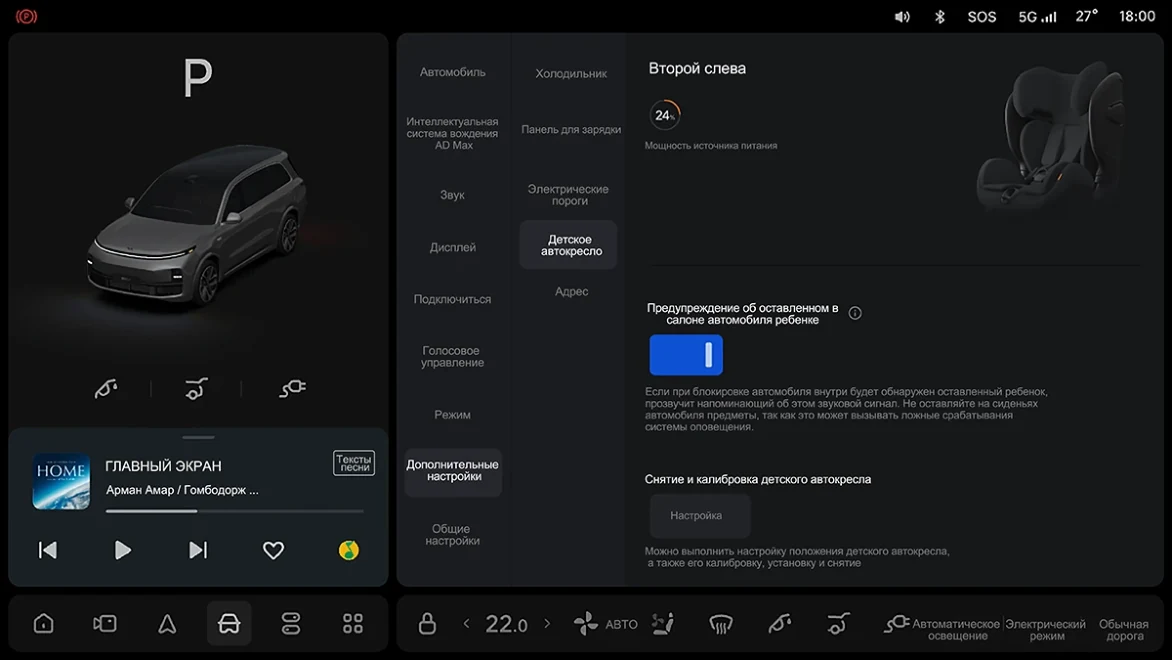Tap the Bluetooth icon in status bar
The height and width of the screenshot is (660, 1172).
(940, 16)
